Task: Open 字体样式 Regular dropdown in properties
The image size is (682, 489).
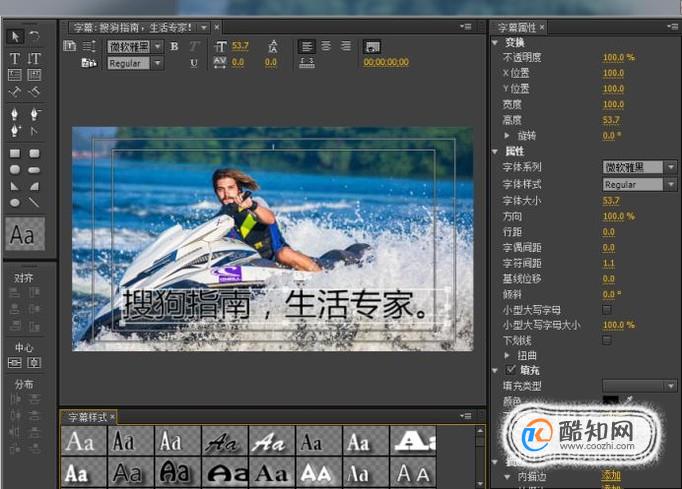Action: click(x=671, y=184)
